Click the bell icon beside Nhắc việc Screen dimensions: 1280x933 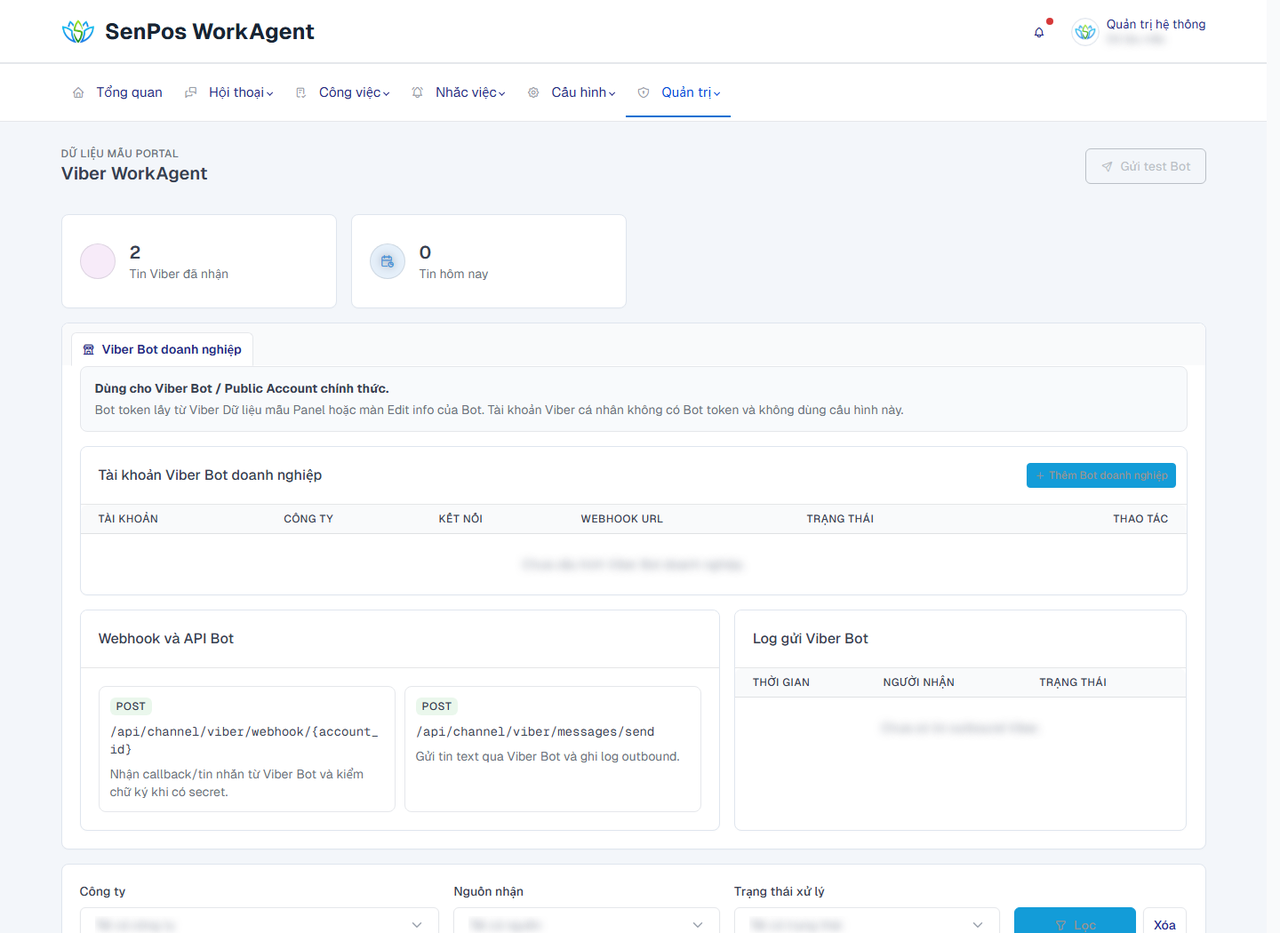pyautogui.click(x=417, y=92)
